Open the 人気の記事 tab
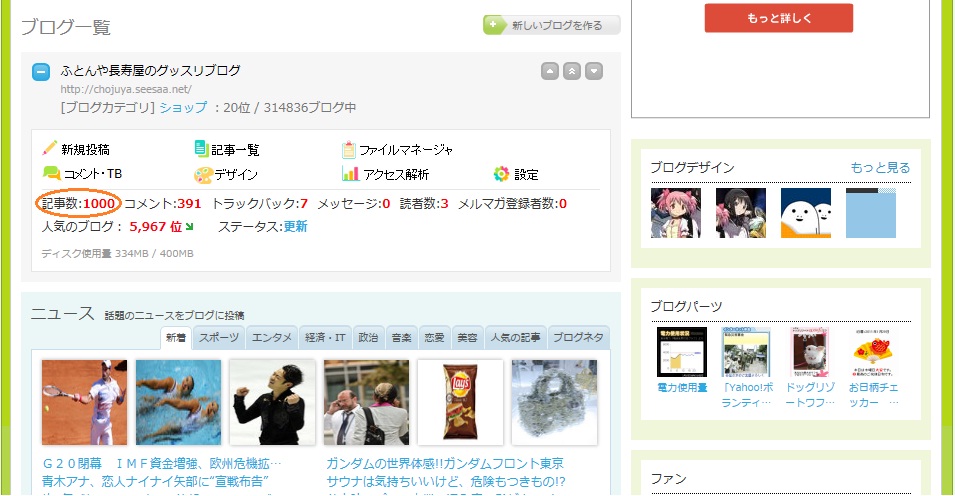This screenshot has height=496, width=955. (x=515, y=338)
